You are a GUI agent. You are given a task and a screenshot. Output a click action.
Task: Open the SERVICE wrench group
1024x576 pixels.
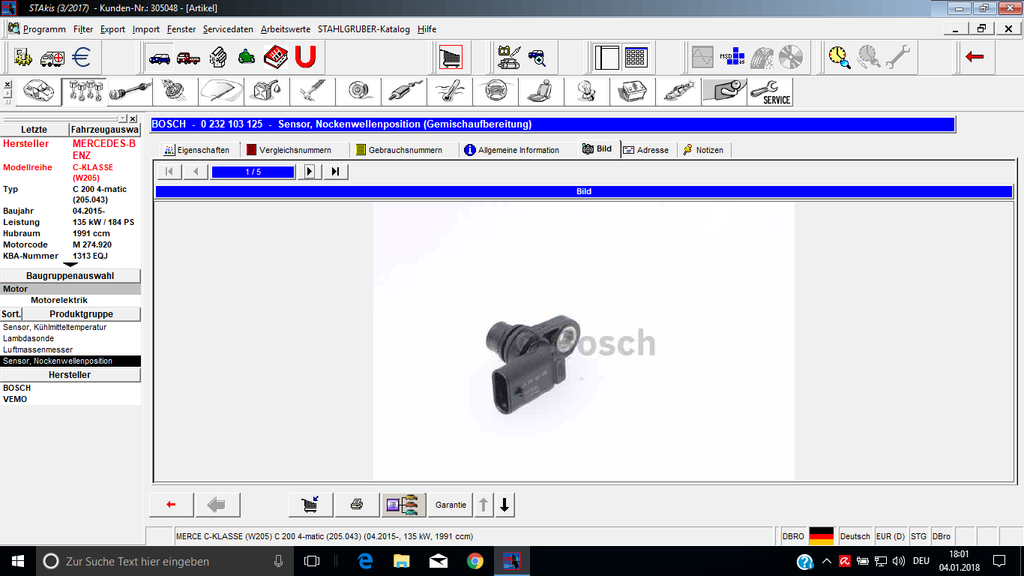[x=771, y=91]
